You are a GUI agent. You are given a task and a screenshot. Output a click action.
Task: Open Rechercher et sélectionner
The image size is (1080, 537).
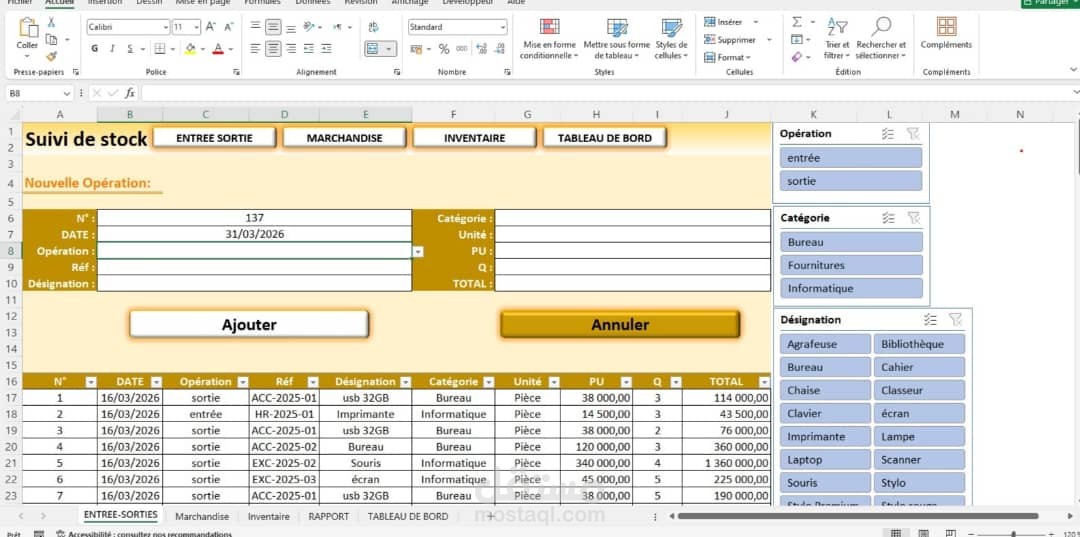point(881,39)
